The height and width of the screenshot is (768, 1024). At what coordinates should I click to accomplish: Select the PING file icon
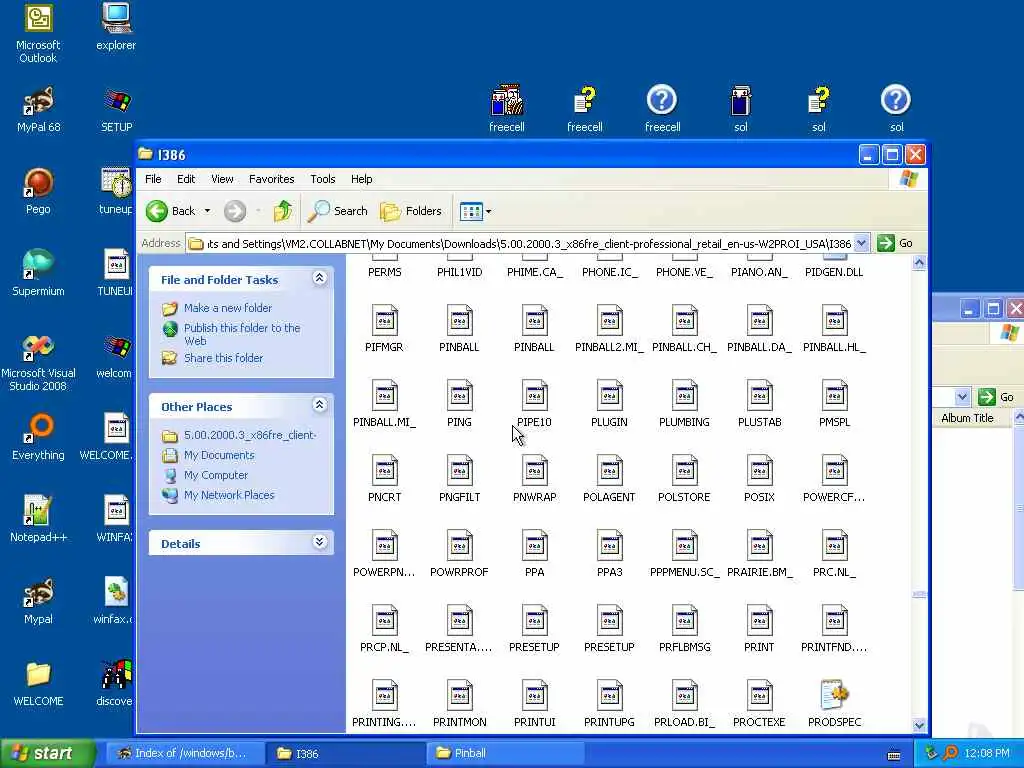[x=459, y=396]
